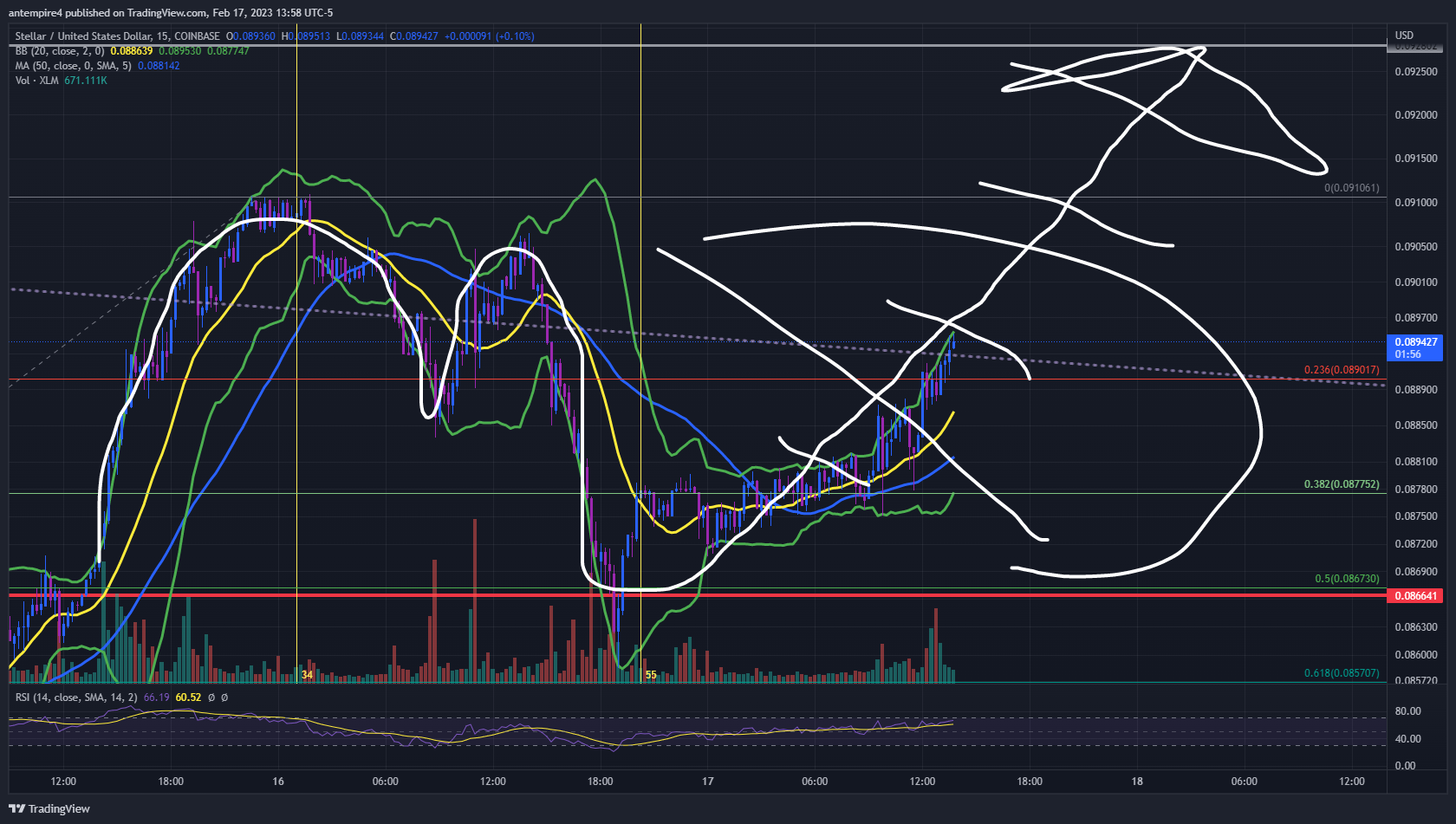Click the MA value 0.088142
This screenshot has width=1456, height=824.
coord(159,66)
